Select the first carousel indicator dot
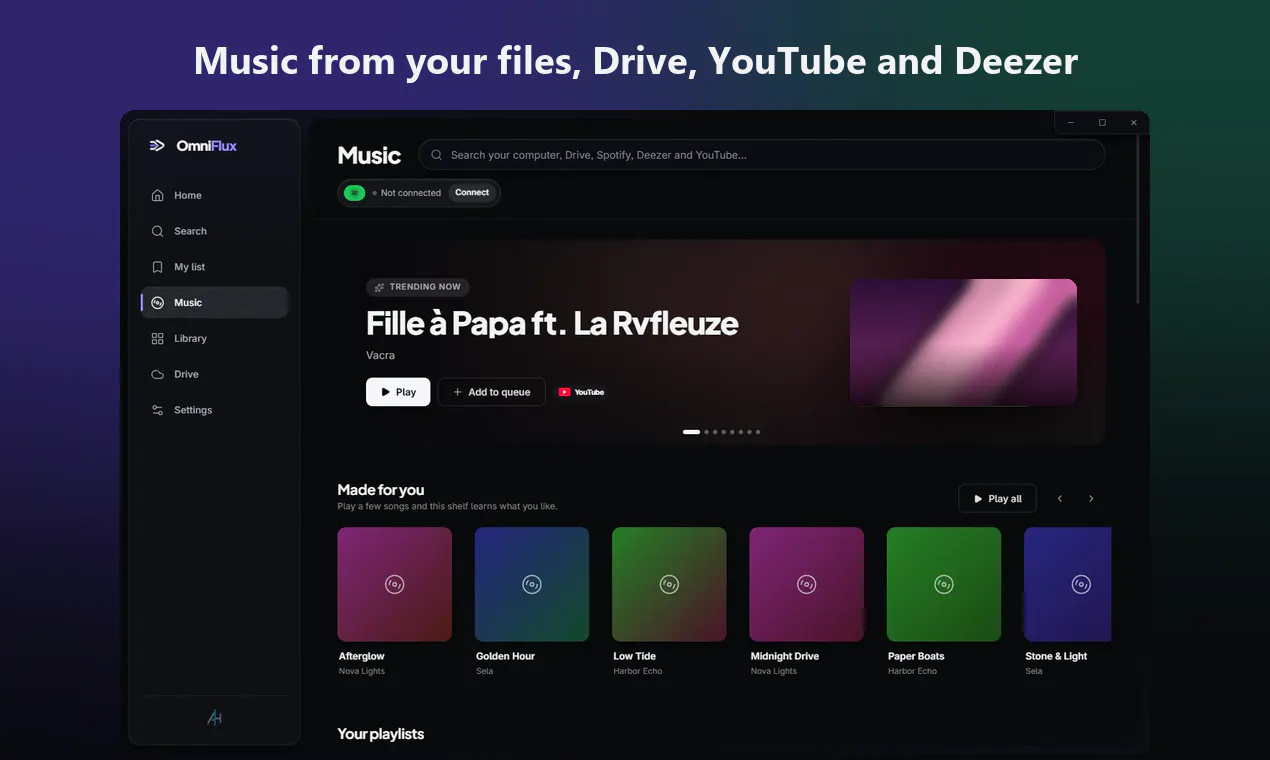 (691, 432)
